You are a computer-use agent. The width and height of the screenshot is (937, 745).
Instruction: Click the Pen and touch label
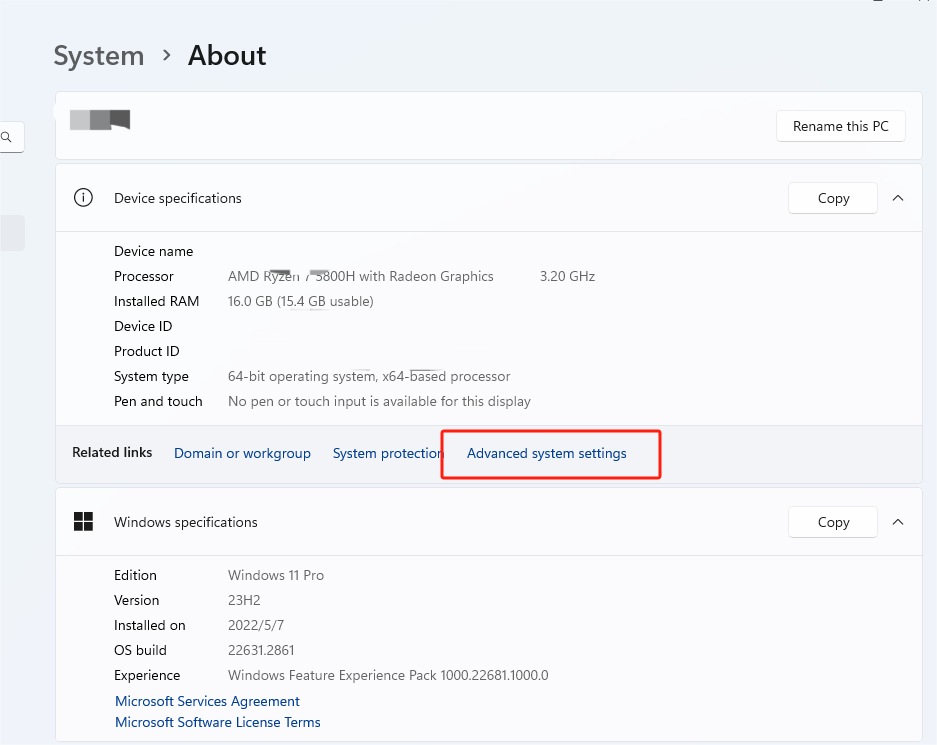[x=158, y=401]
